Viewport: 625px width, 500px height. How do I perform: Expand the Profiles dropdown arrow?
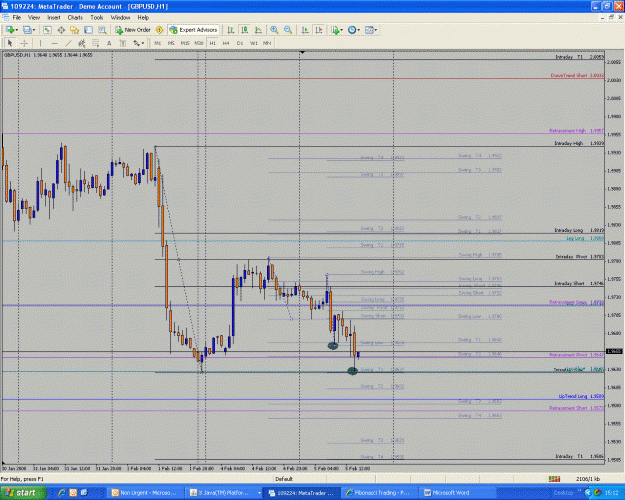tap(34, 30)
